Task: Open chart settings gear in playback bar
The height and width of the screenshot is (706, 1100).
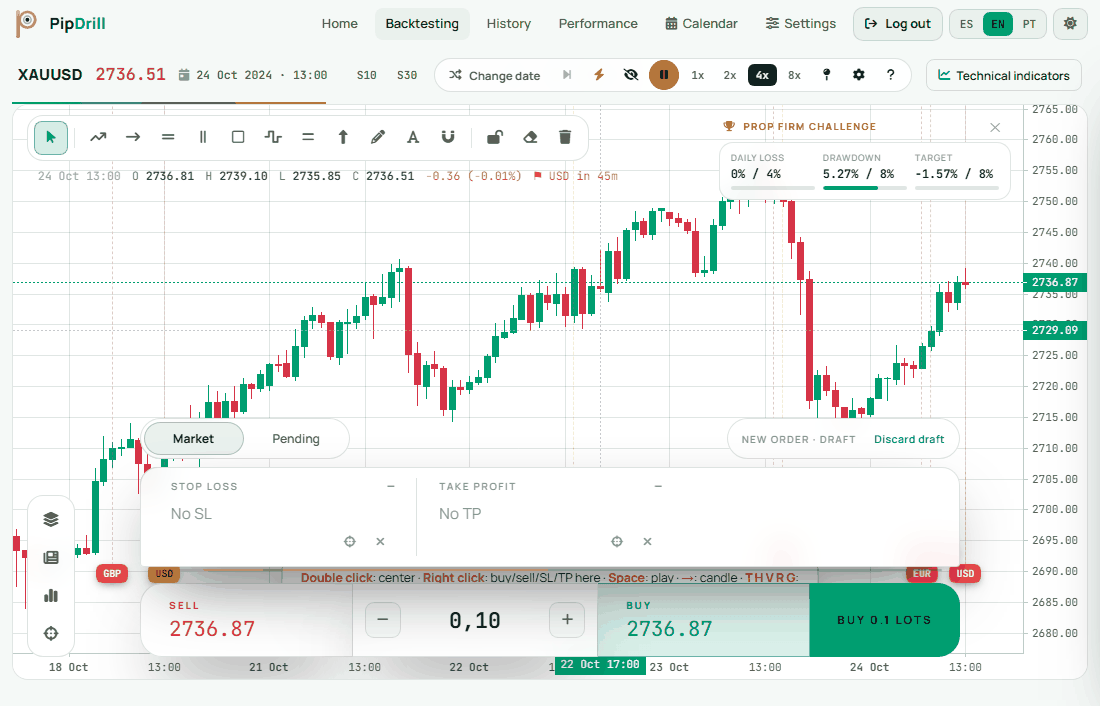Action: (859, 75)
